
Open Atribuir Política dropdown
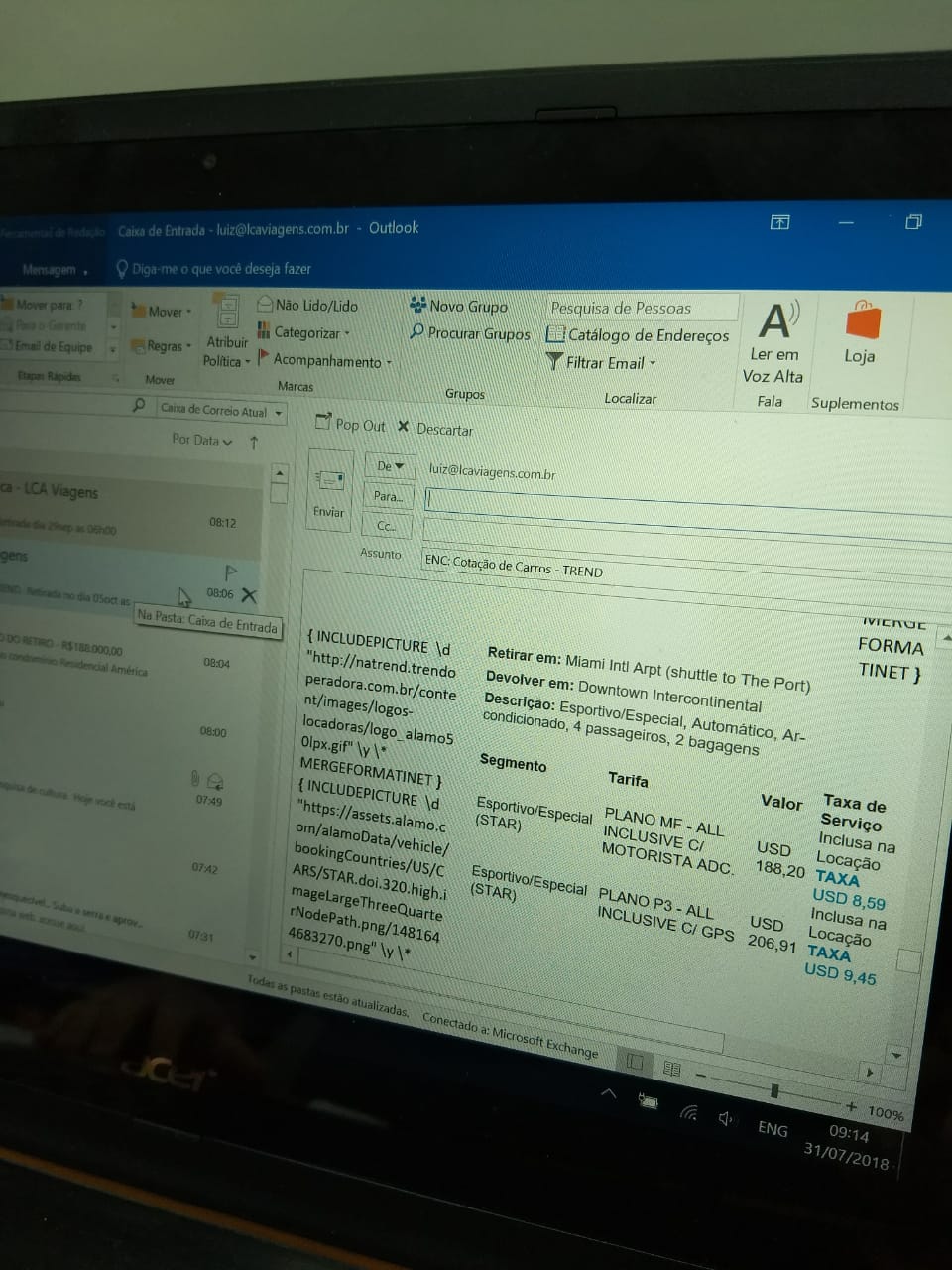point(228,351)
